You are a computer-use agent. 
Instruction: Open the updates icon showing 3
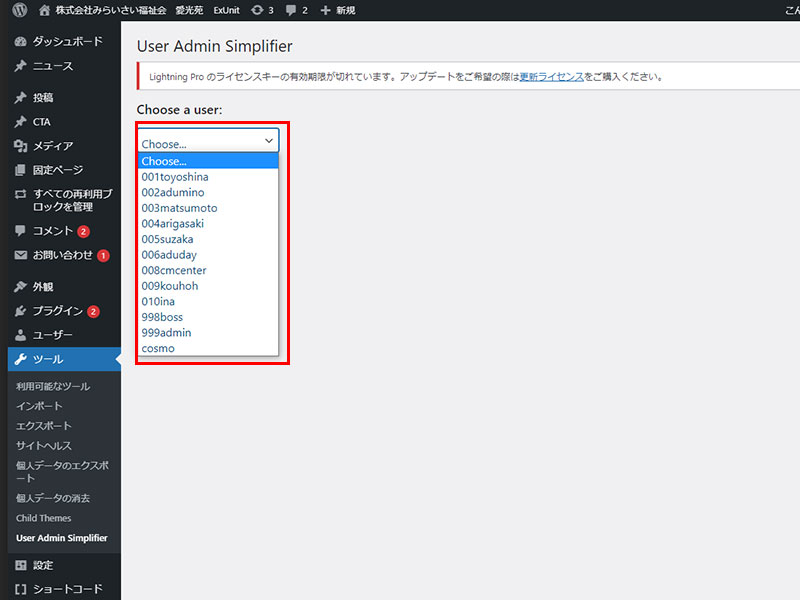click(257, 10)
